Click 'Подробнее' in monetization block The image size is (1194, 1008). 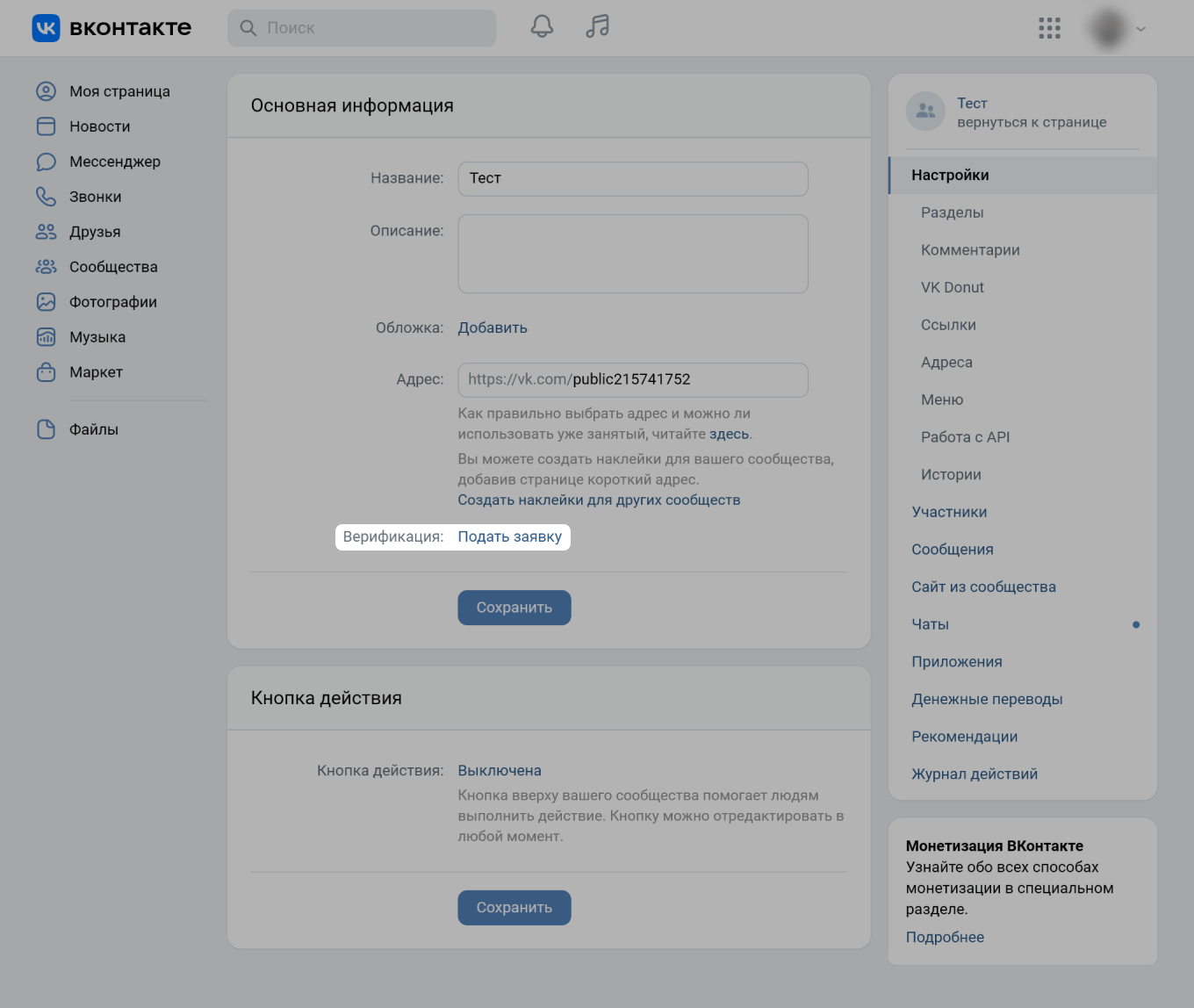[945, 937]
